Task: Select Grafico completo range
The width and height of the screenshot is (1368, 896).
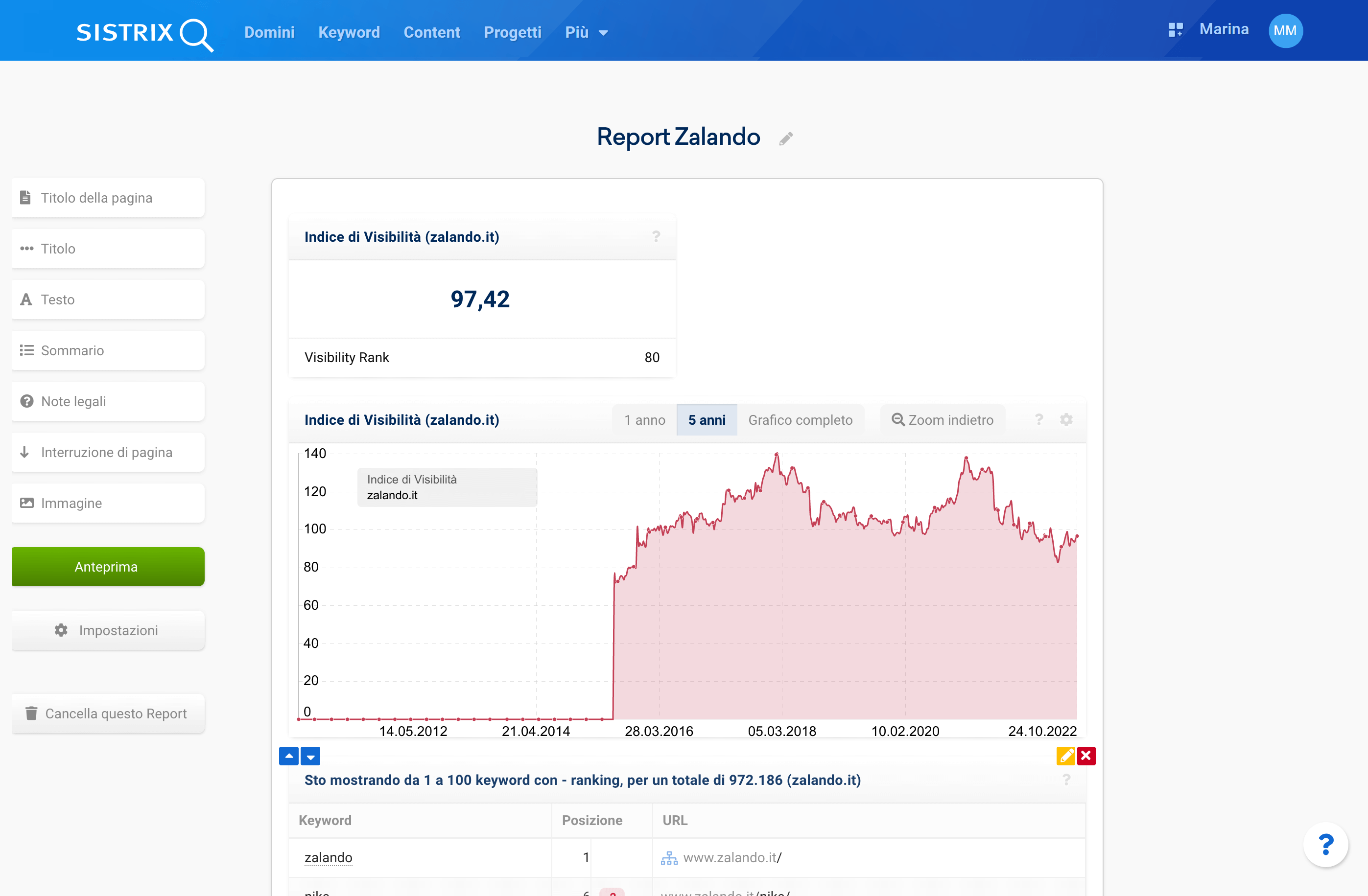Action: pos(800,420)
